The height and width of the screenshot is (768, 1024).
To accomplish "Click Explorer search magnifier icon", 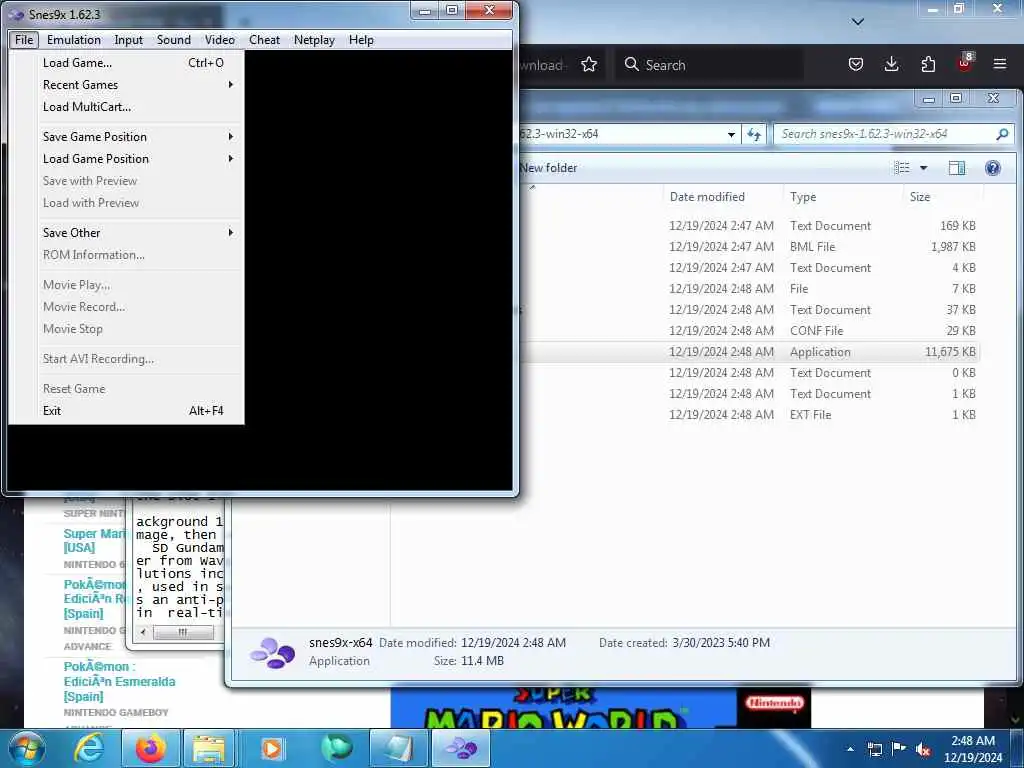I will [1002, 134].
